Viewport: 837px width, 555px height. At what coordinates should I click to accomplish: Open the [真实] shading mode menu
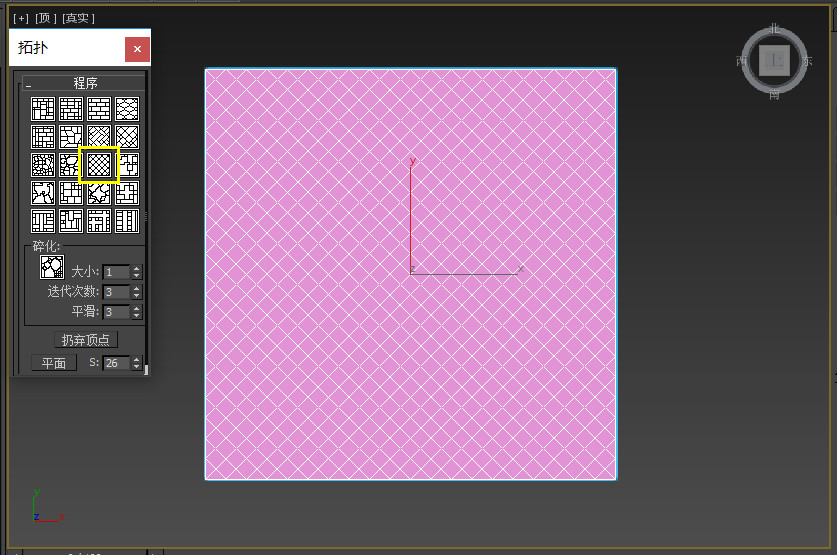[x=78, y=18]
